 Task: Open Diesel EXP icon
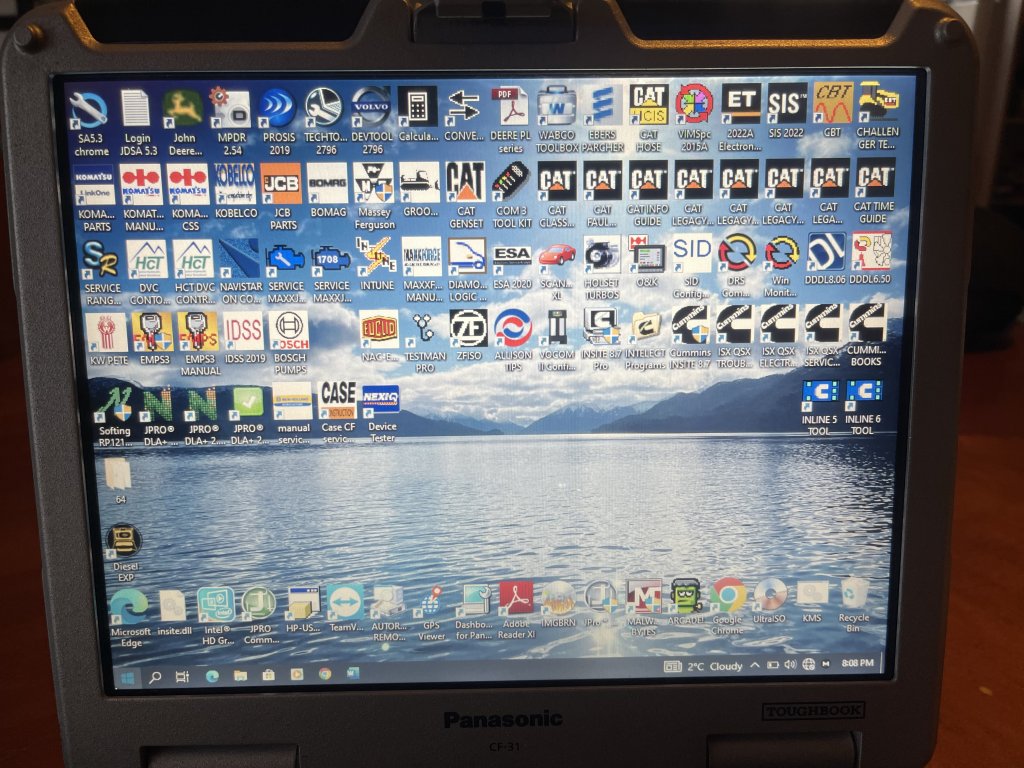123,542
